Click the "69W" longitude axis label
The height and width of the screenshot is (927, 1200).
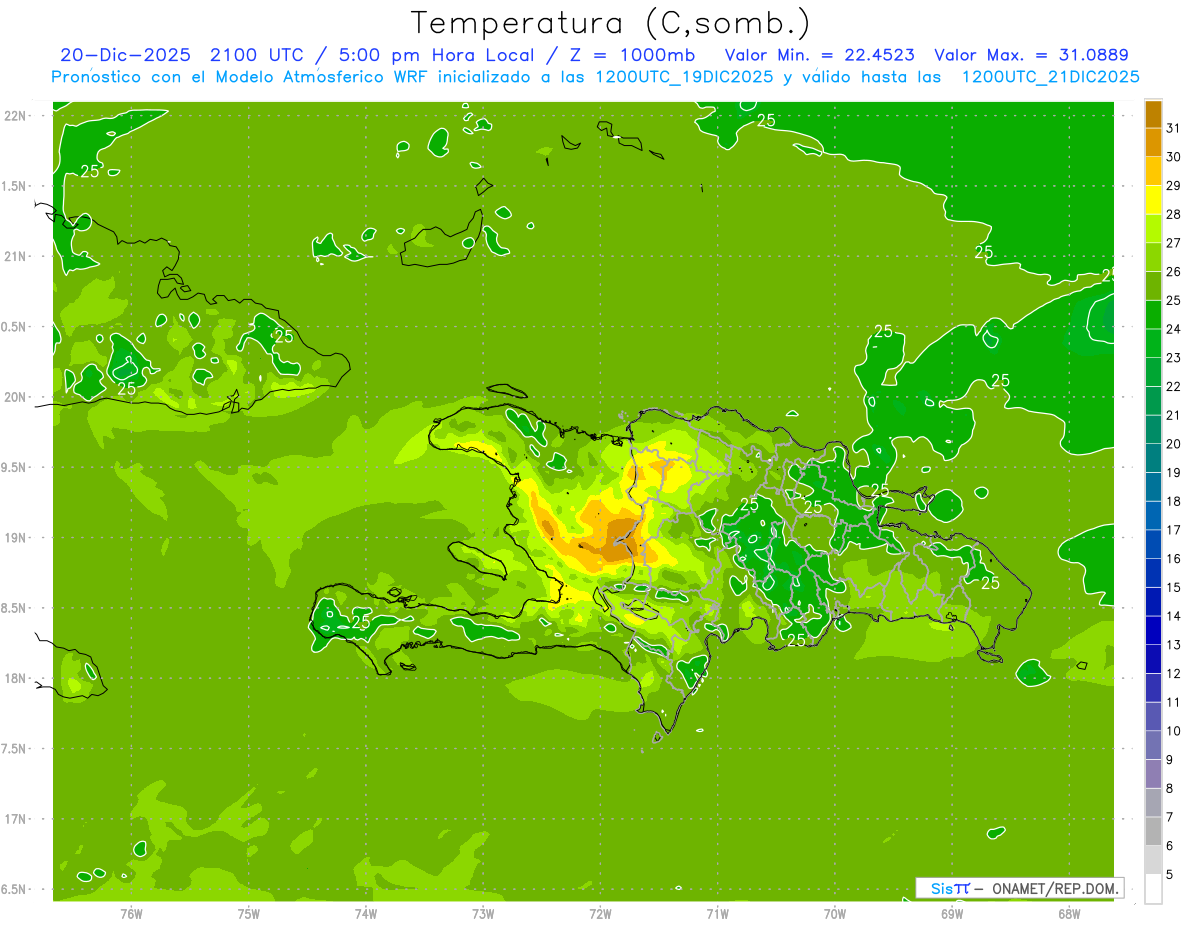point(952,913)
